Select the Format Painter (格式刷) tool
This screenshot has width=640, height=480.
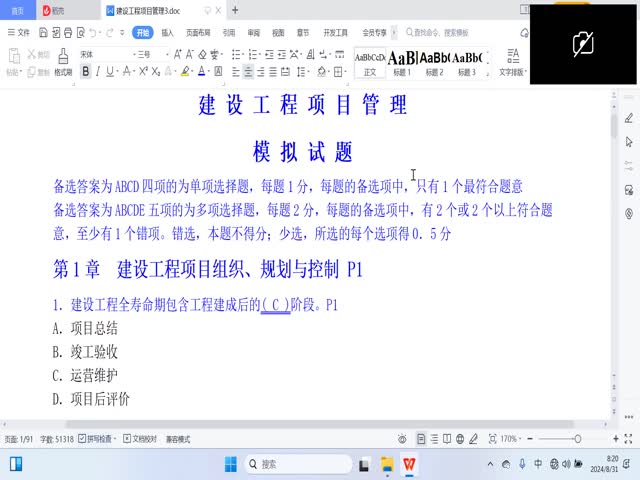(63, 62)
